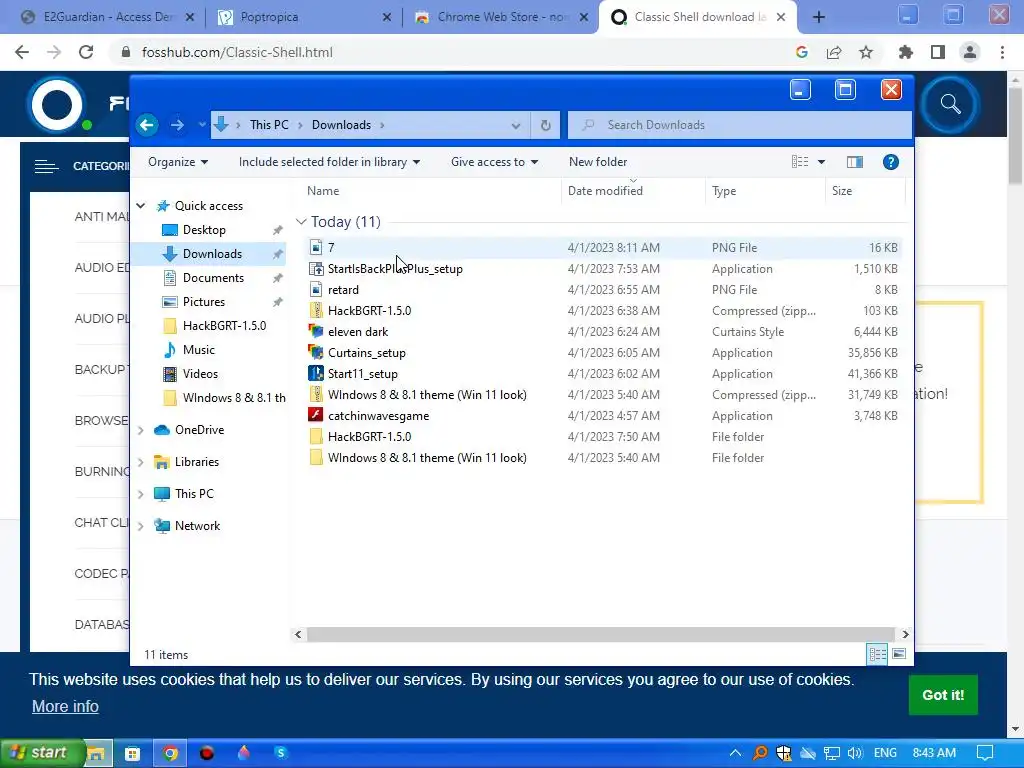This screenshot has height=768, width=1024.
Task: Expand the Libraries tree node
Action: click(140, 462)
